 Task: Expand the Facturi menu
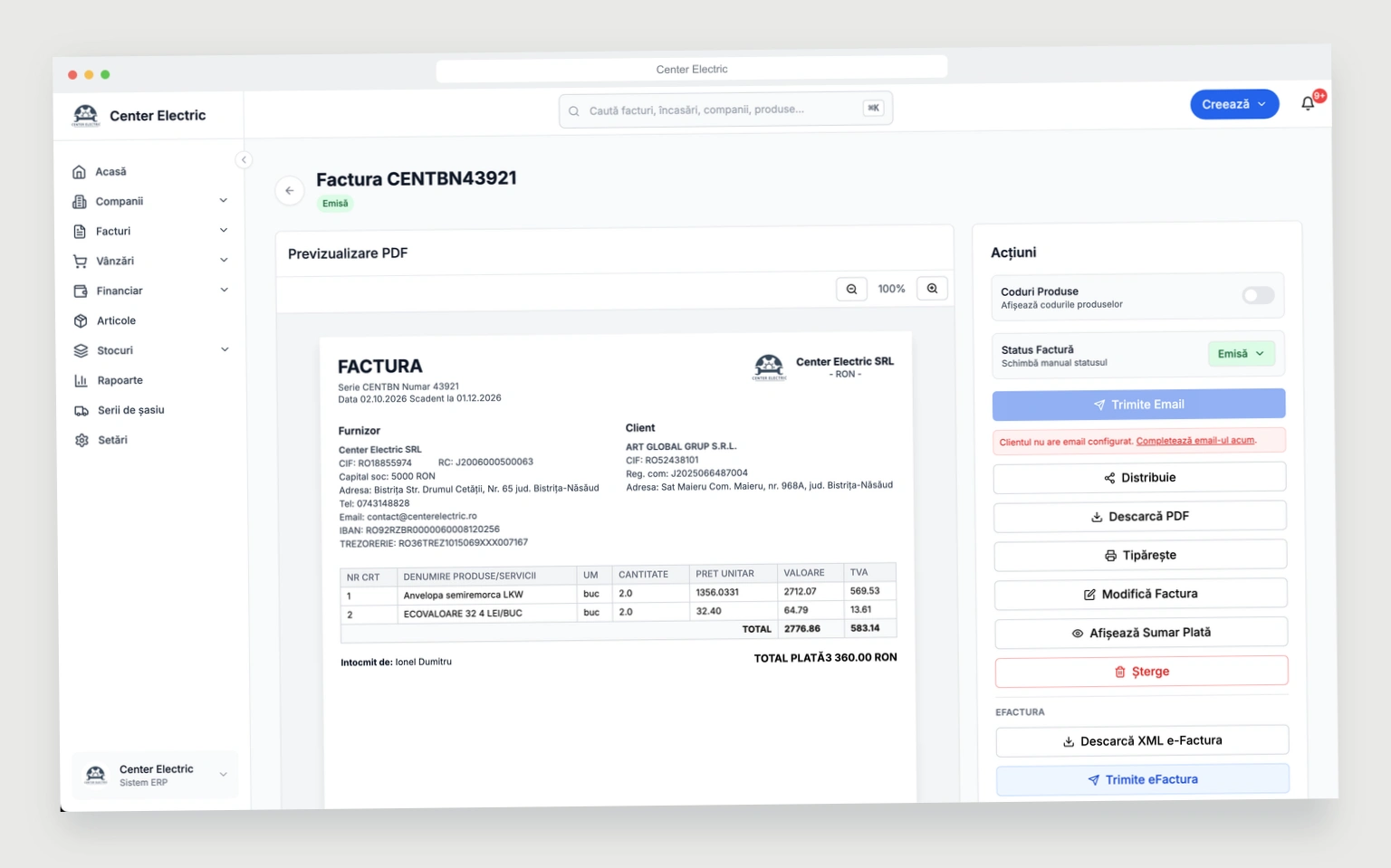click(150, 231)
